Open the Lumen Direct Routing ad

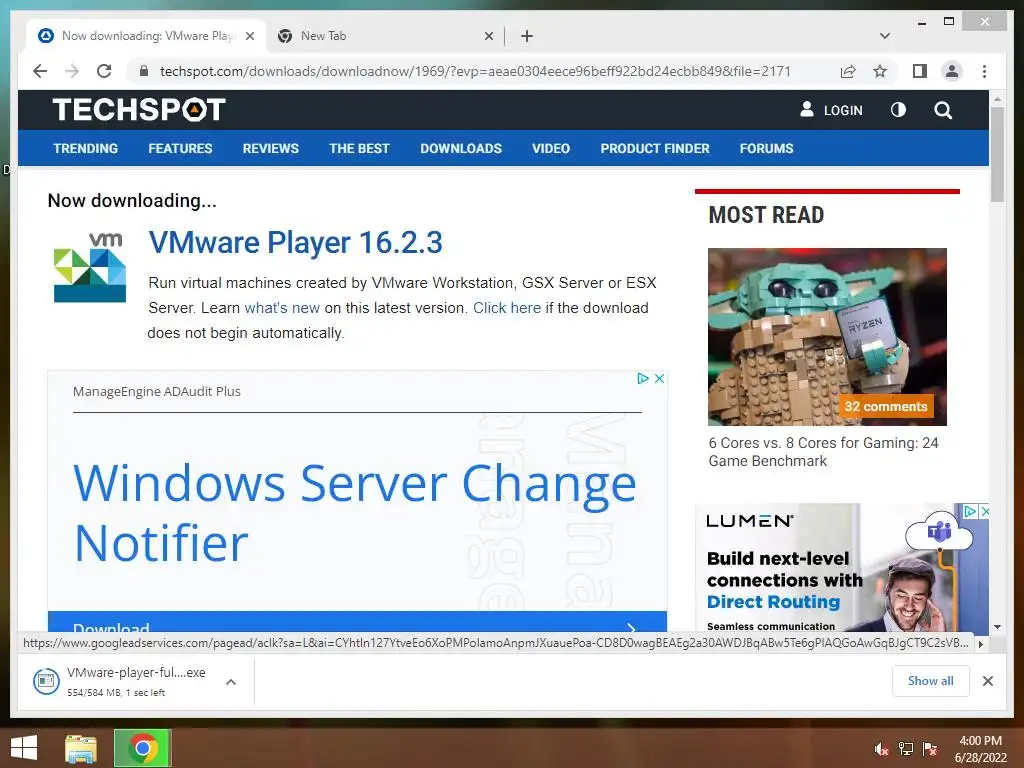click(842, 567)
